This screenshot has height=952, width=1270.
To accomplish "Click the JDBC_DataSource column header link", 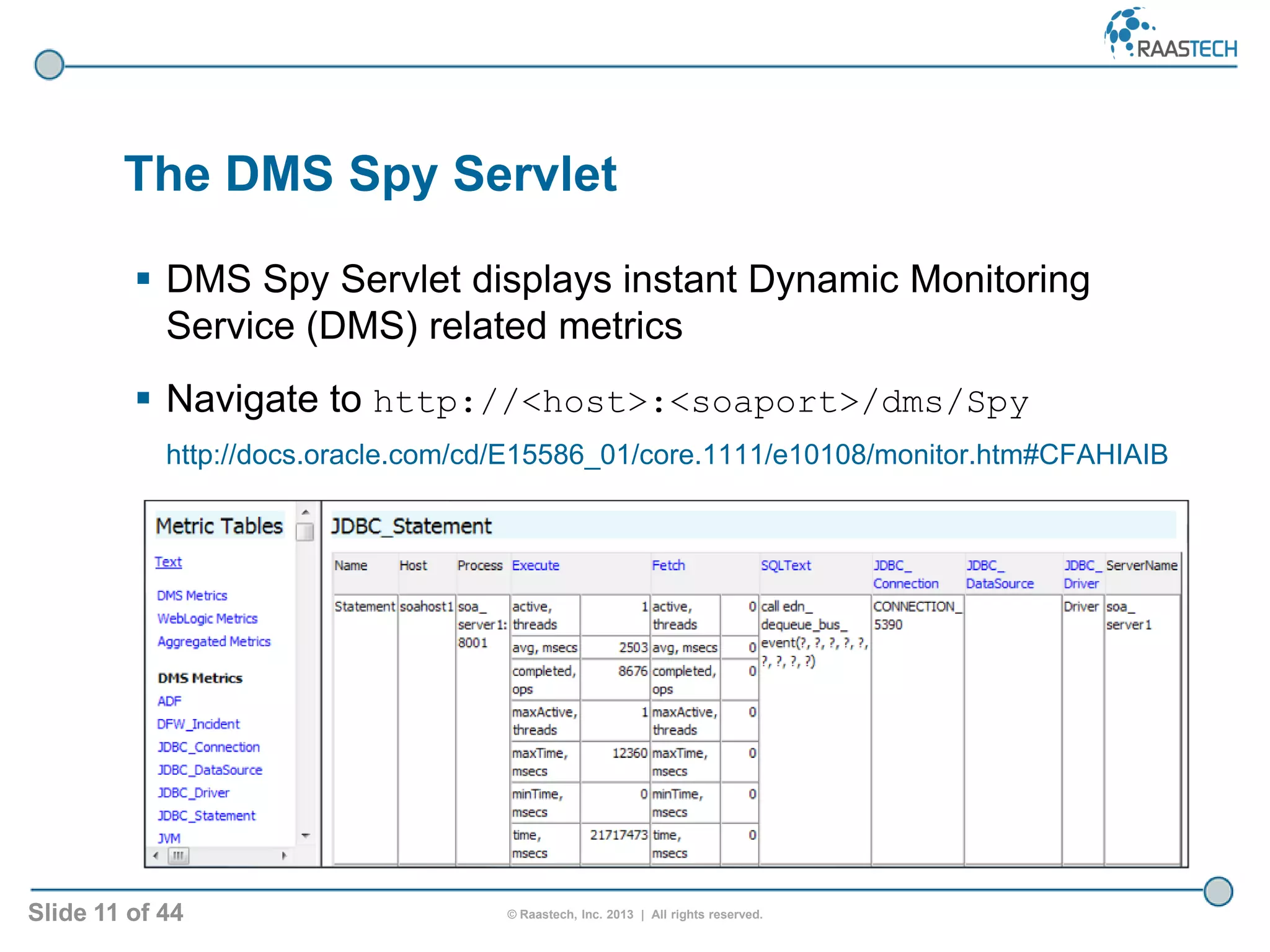I will pos(1000,575).
